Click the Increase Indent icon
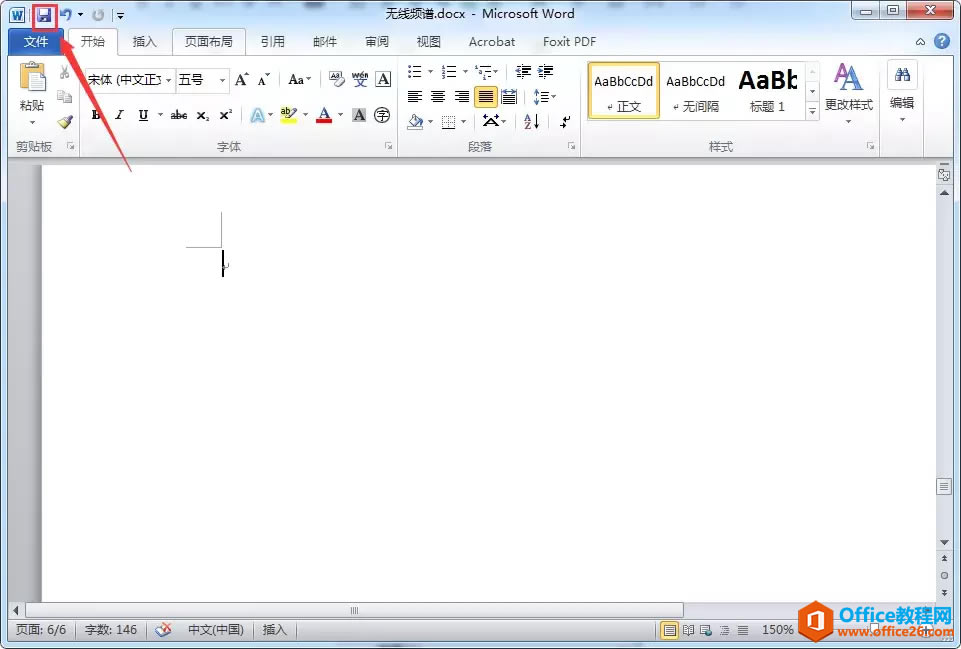The height and width of the screenshot is (649, 961). (x=545, y=72)
